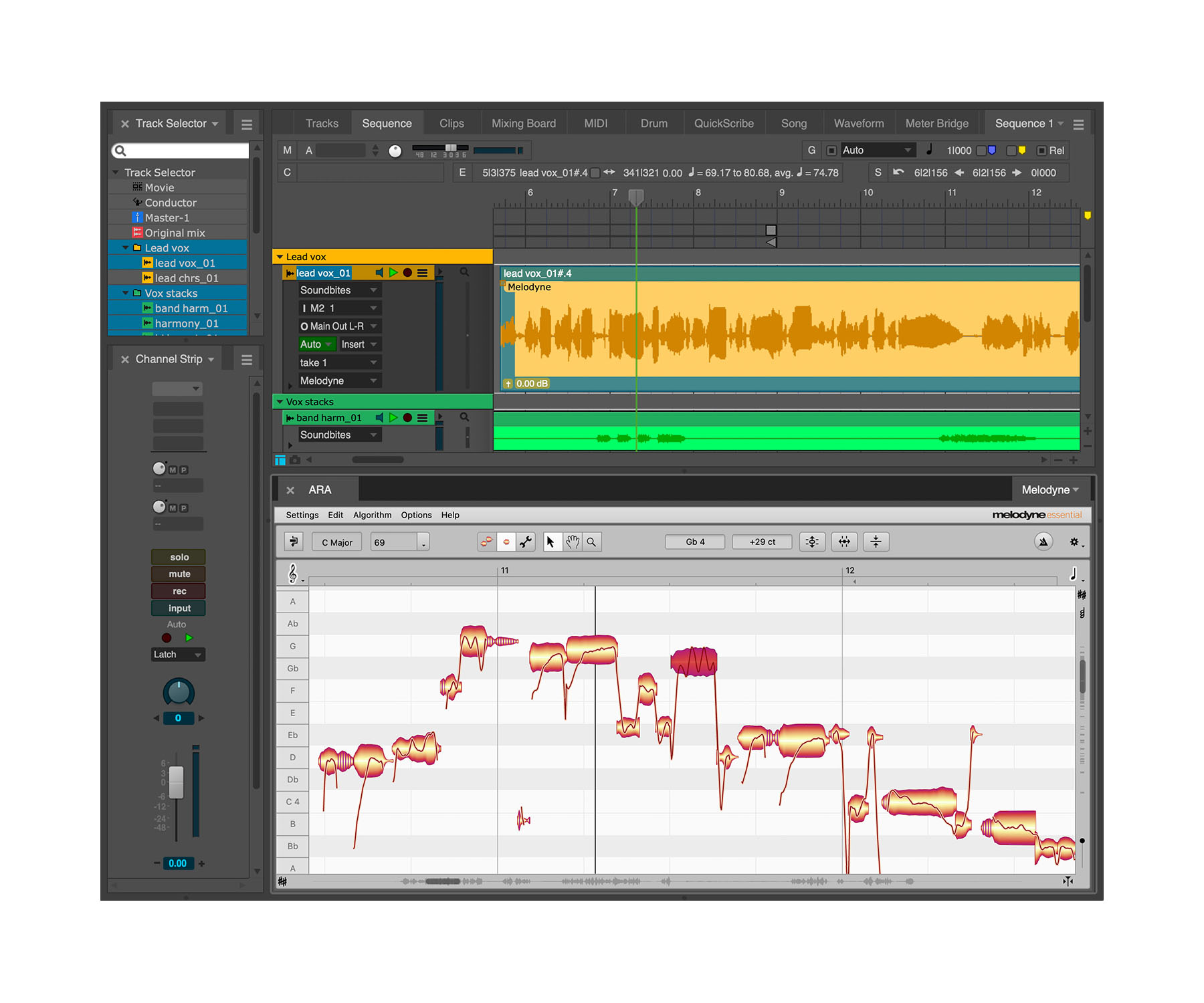Toggle the Rel checkbox
The width and height of the screenshot is (1204, 1003).
click(x=1041, y=150)
